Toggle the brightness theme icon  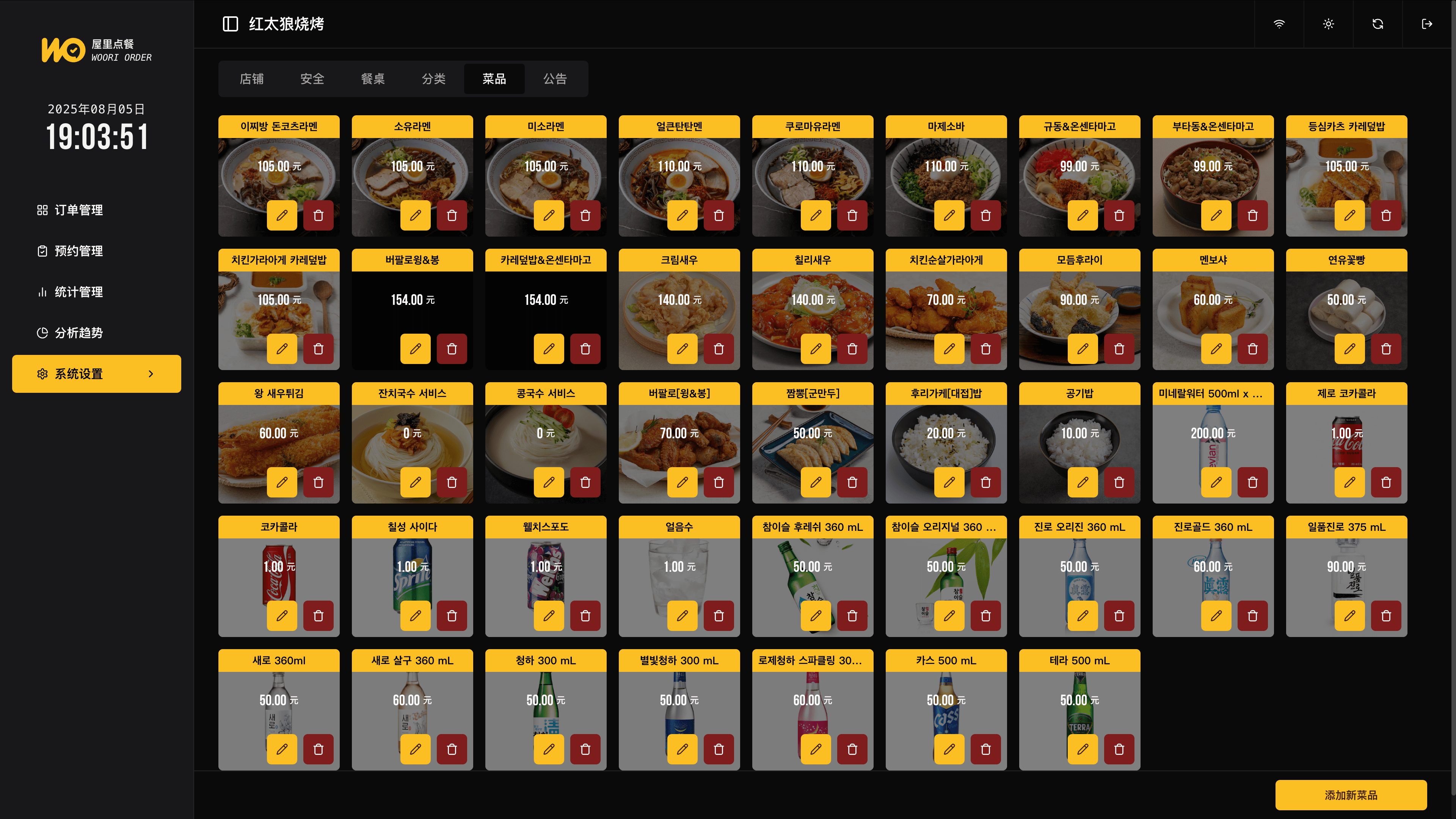(1328, 24)
